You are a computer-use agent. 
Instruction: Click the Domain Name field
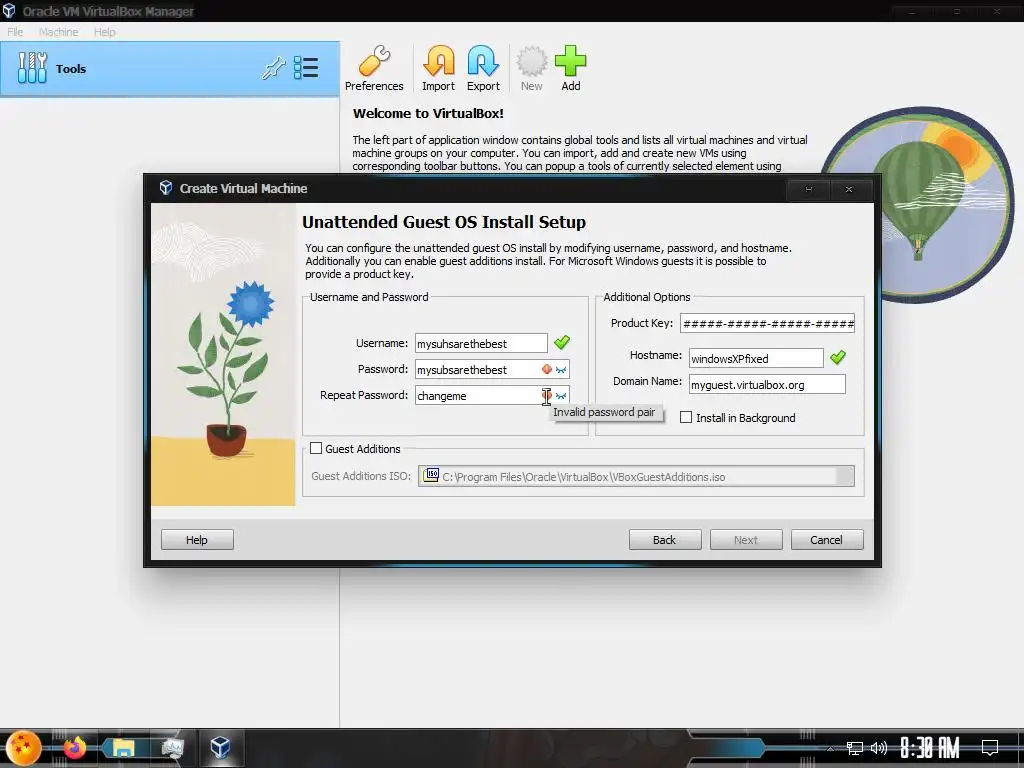(767, 384)
